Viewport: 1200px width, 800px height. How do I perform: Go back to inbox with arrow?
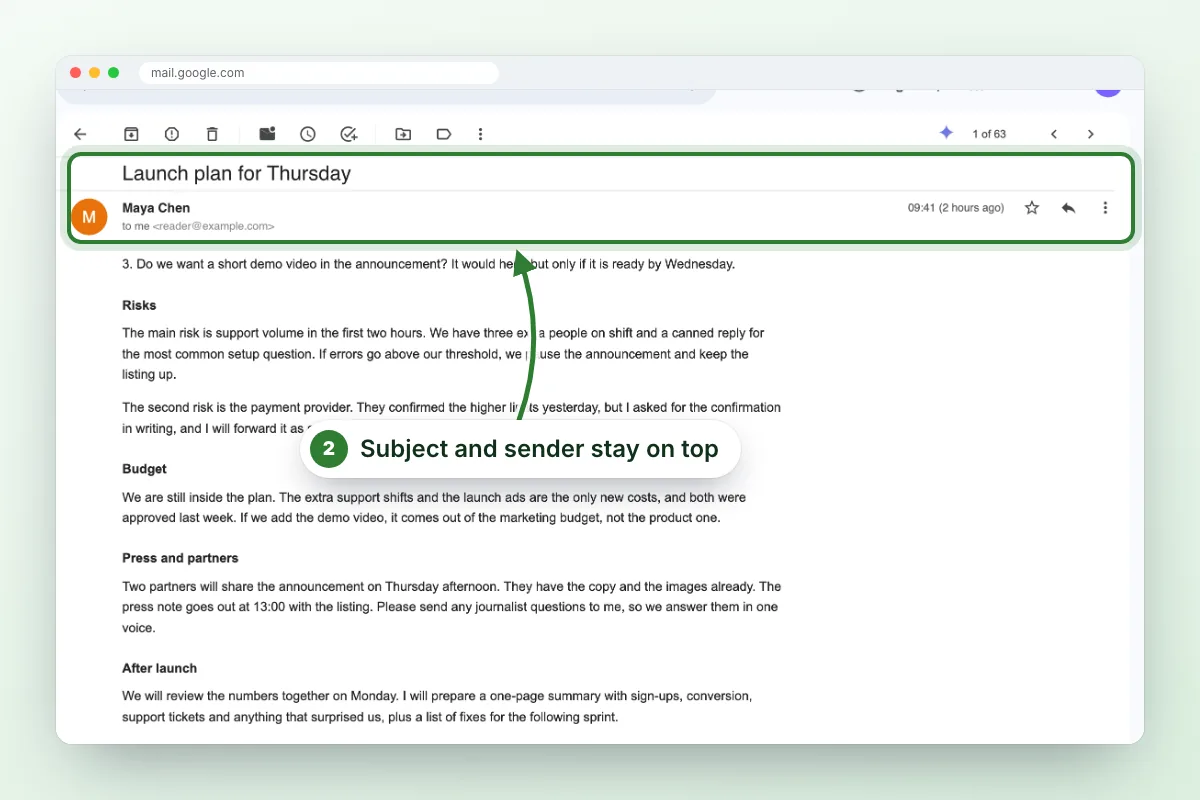click(x=81, y=134)
